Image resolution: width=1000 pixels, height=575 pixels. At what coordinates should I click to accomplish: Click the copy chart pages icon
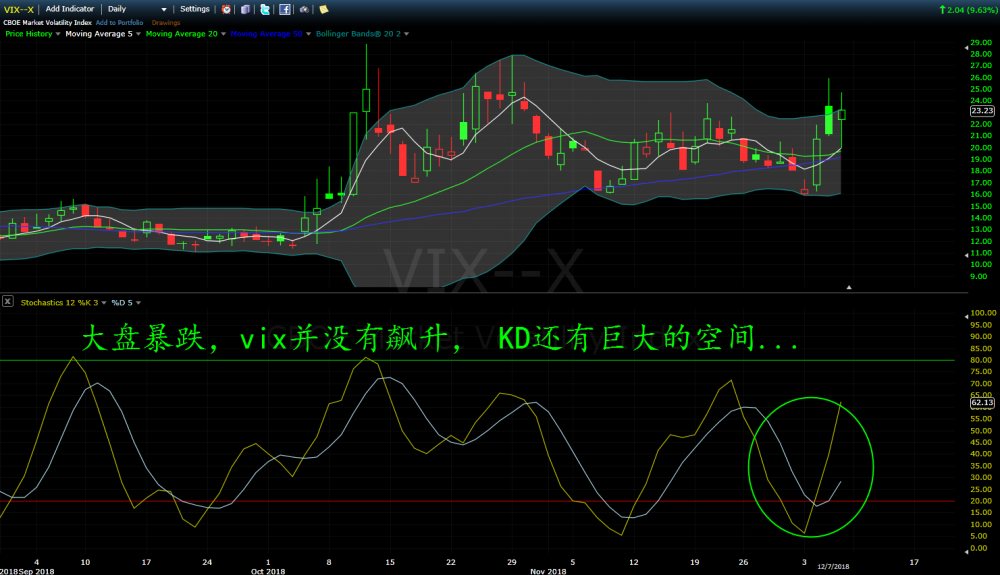point(245,10)
